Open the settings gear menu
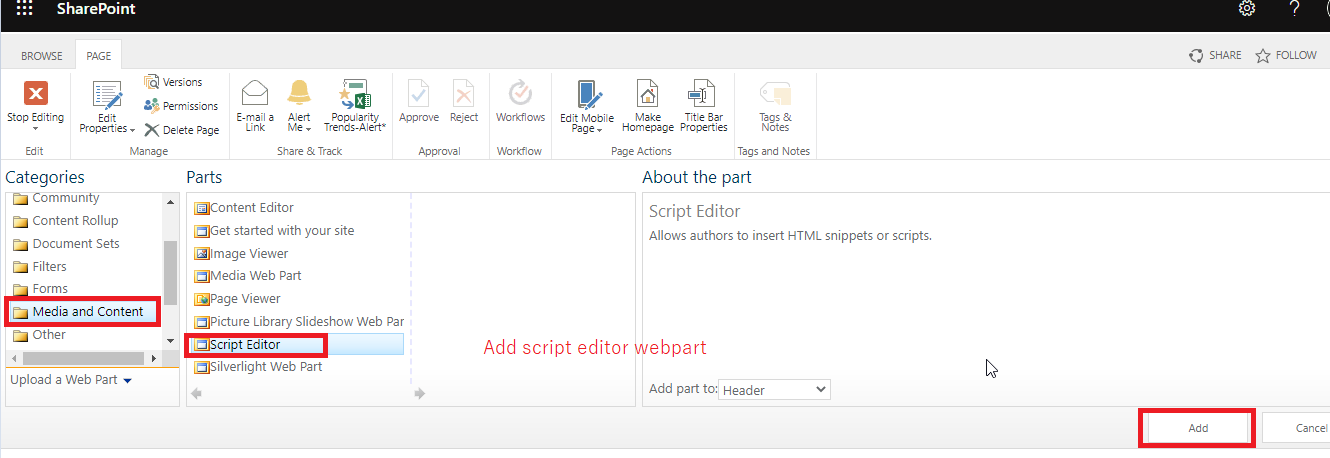 click(1247, 9)
